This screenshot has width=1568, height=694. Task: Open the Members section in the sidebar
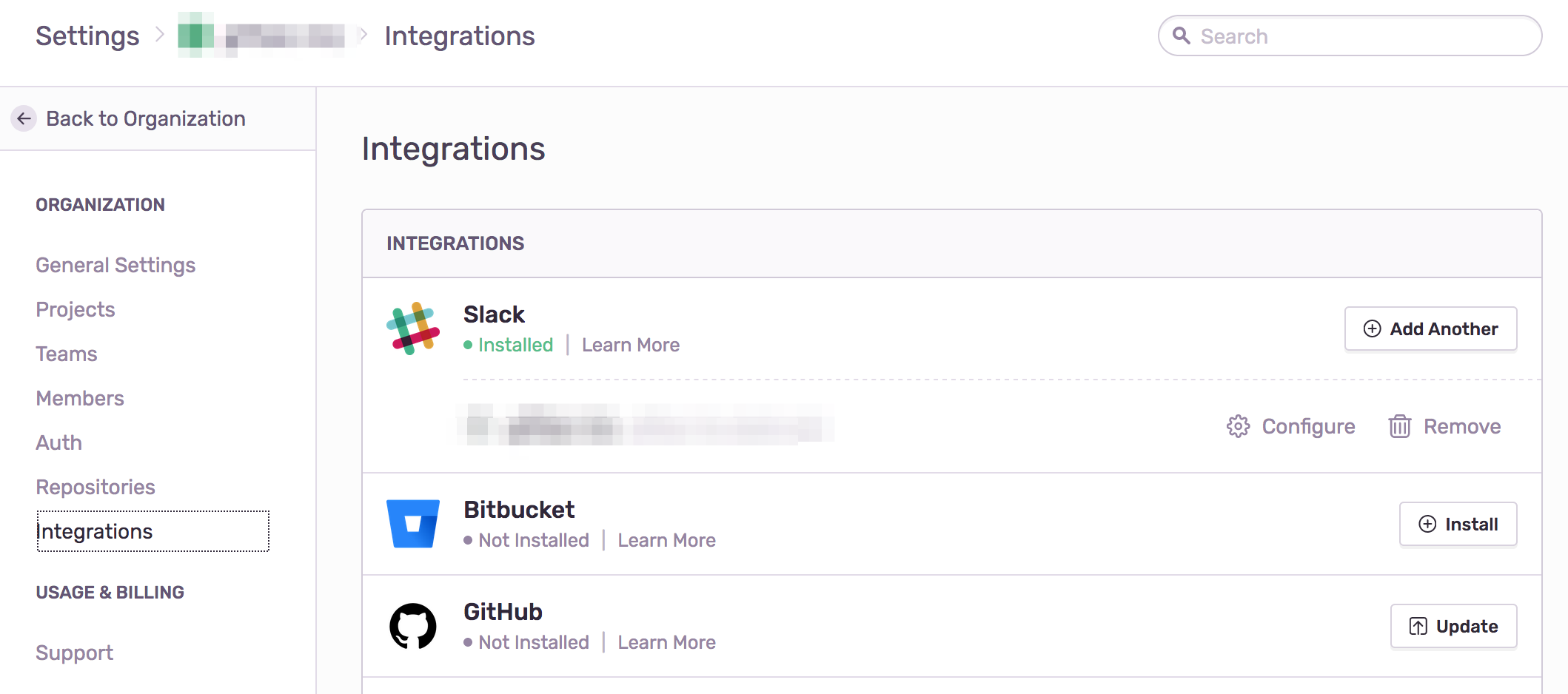point(79,398)
